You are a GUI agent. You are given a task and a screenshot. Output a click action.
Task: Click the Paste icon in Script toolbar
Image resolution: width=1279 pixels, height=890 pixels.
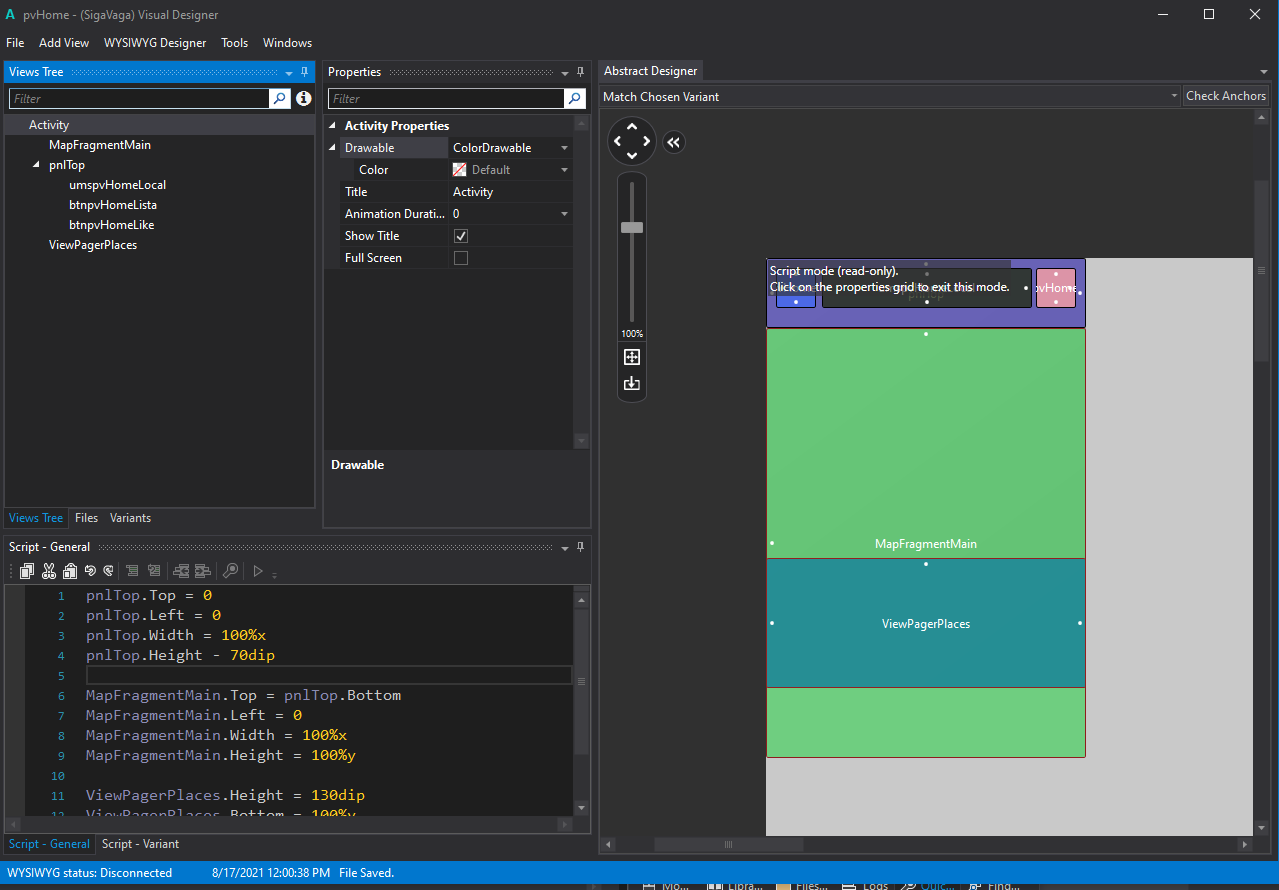(x=70, y=571)
